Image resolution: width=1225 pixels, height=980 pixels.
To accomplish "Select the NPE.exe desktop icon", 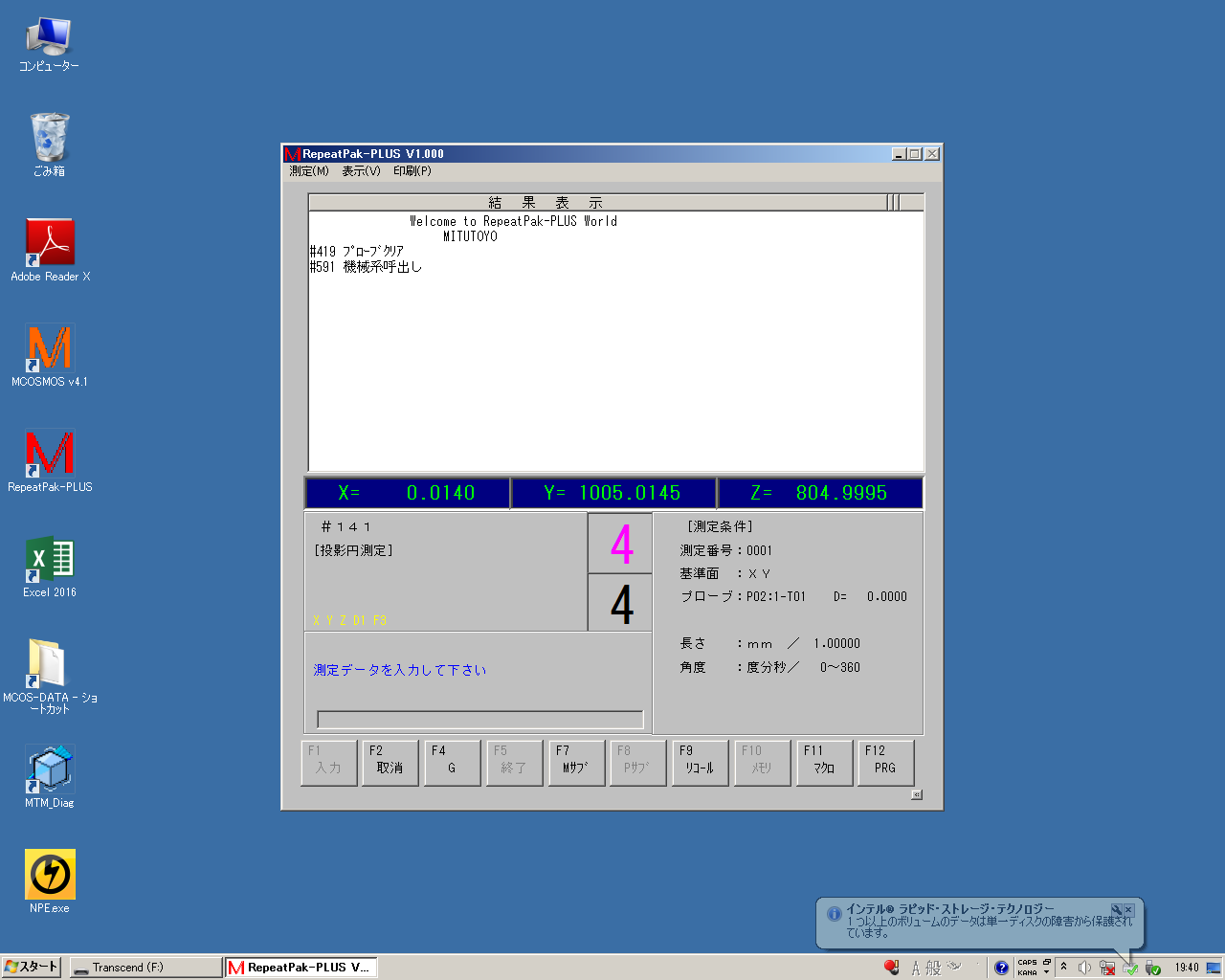I will tap(50, 880).
